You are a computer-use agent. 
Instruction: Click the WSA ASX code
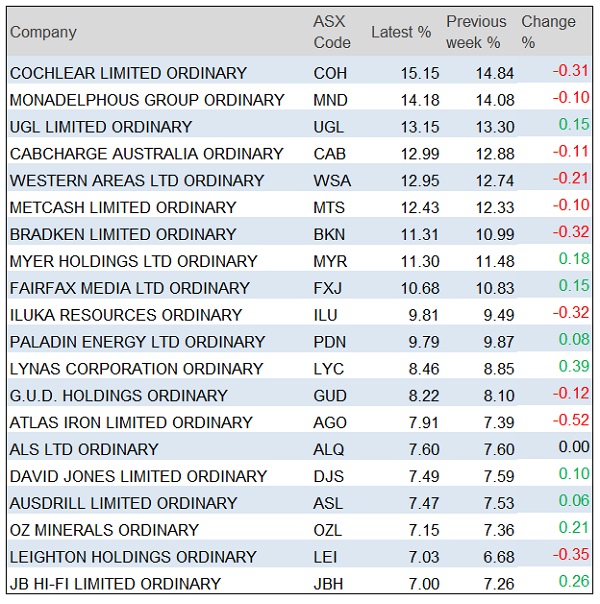pos(331,181)
